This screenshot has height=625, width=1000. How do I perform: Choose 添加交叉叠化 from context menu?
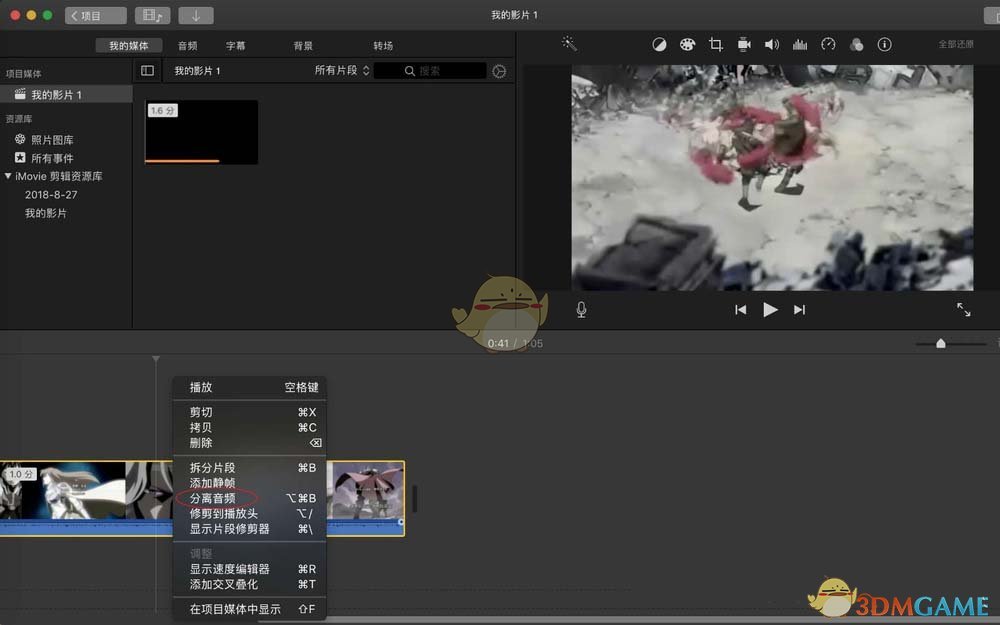[x=249, y=584]
